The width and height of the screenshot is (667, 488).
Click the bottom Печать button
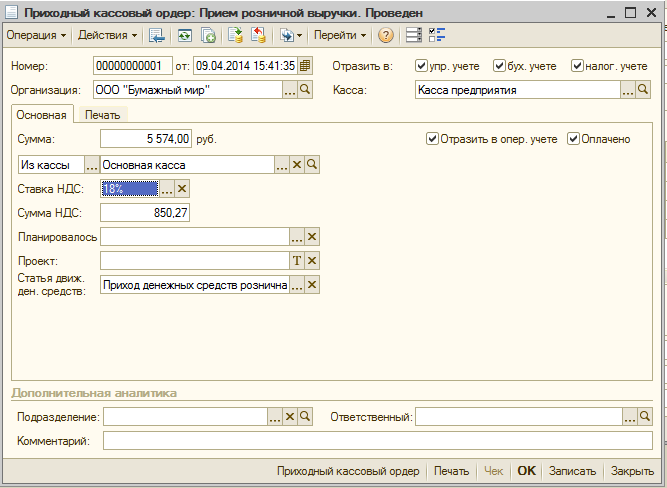pyautogui.click(x=451, y=471)
